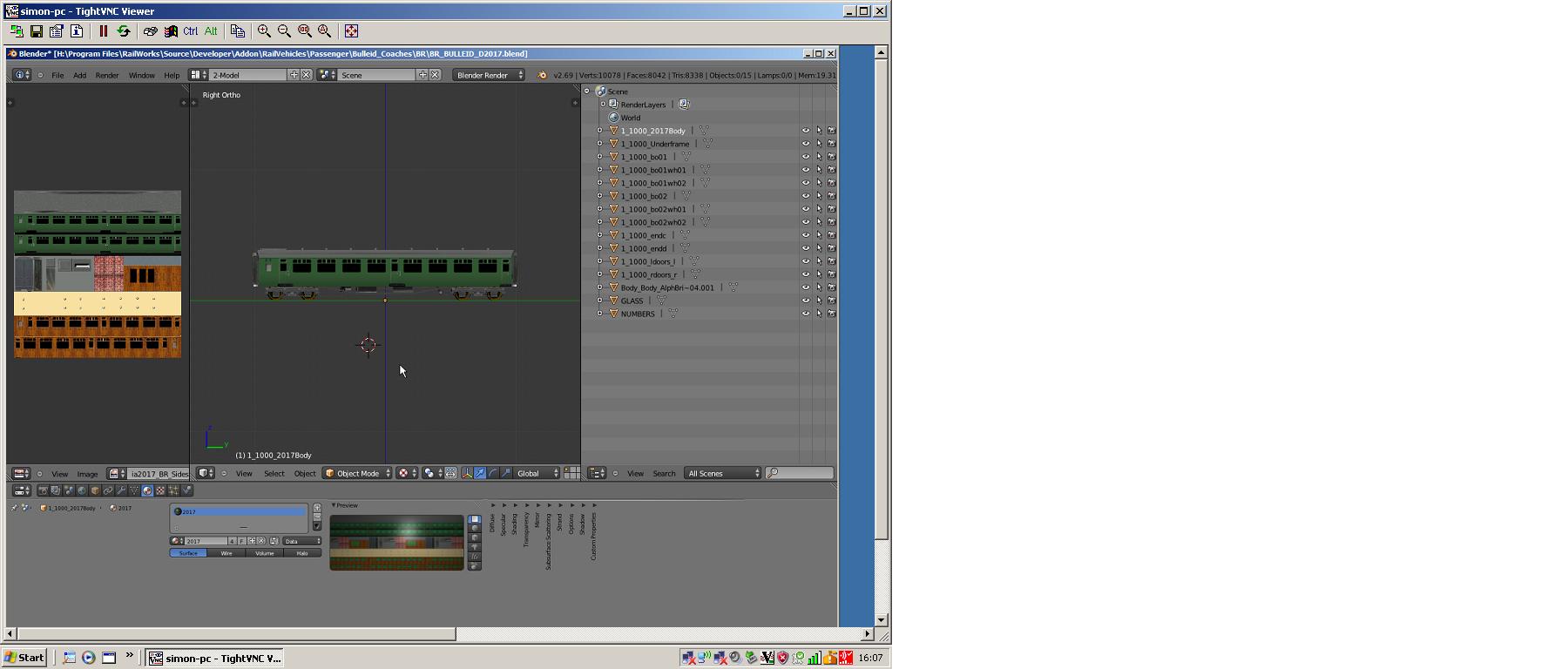Open the material Data link dropdown
1568x669 pixels.
click(302, 541)
